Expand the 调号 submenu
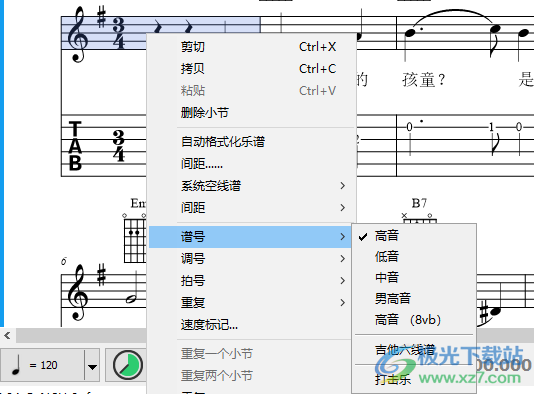534x394 pixels. click(x=250, y=259)
